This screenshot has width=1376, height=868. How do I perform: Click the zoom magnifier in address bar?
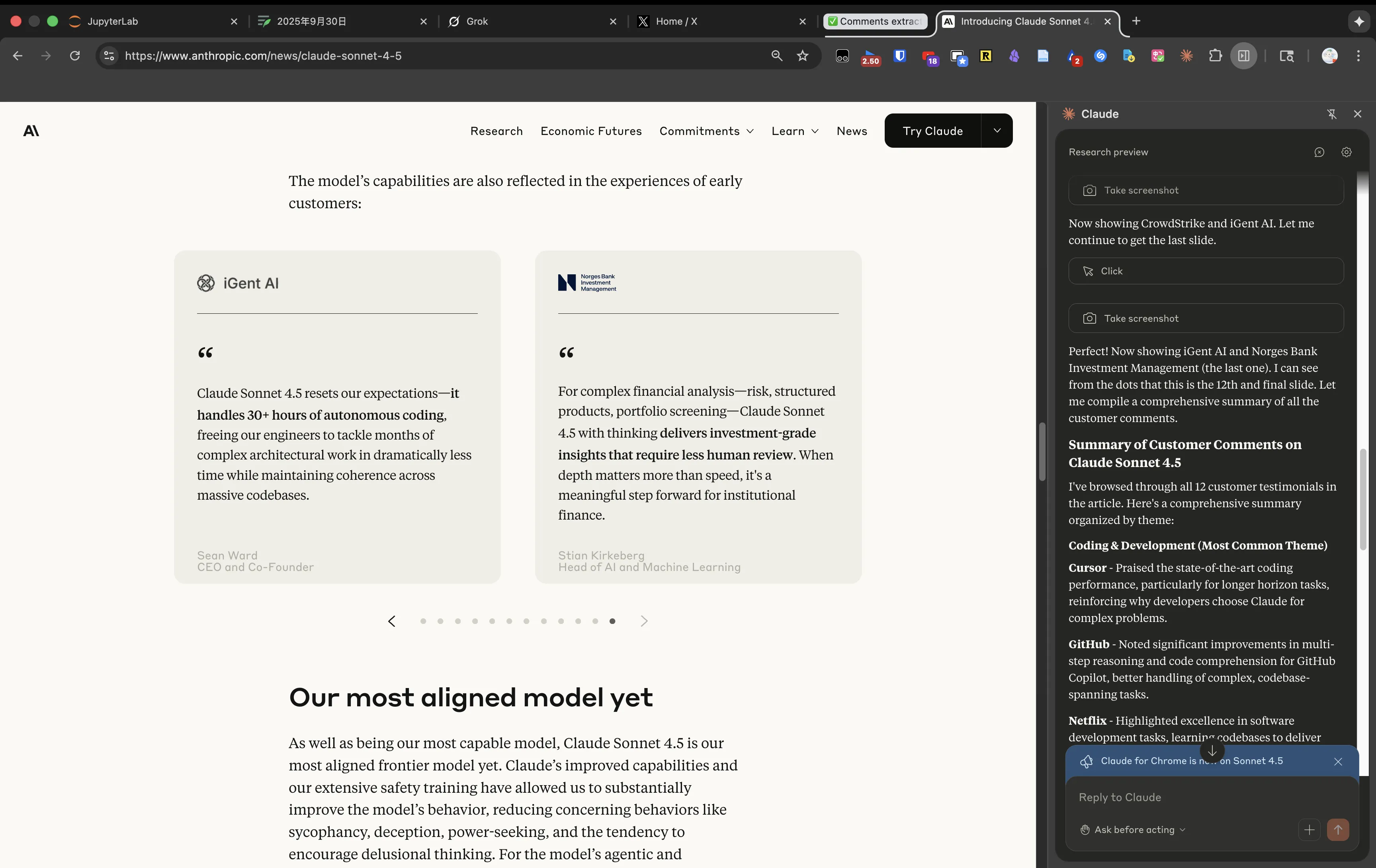776,55
